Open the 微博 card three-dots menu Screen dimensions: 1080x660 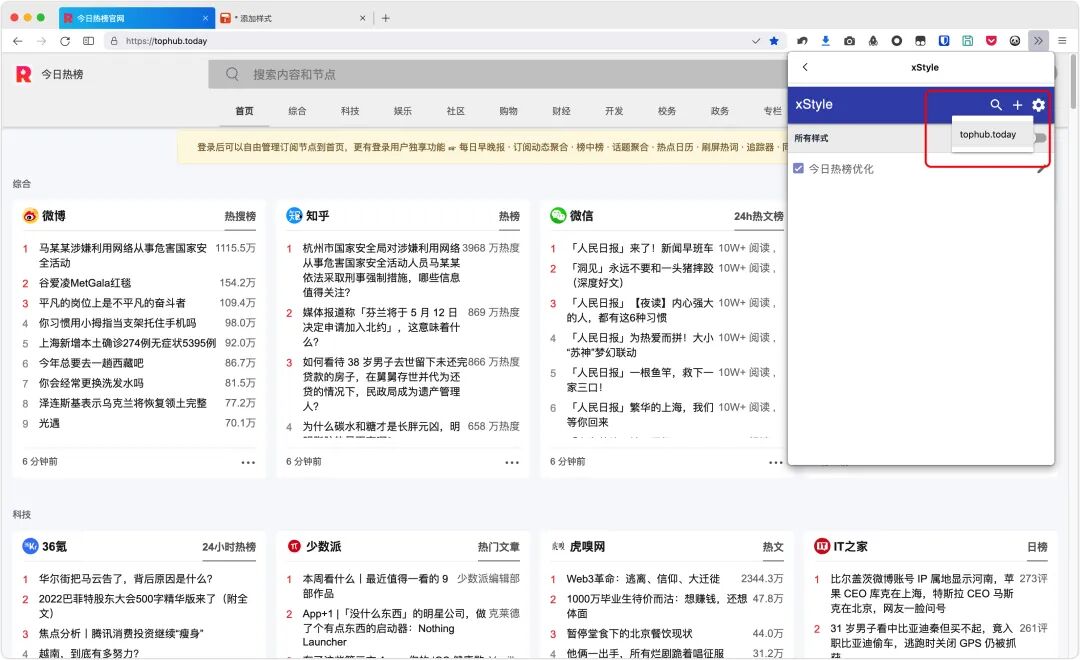[x=248, y=462]
